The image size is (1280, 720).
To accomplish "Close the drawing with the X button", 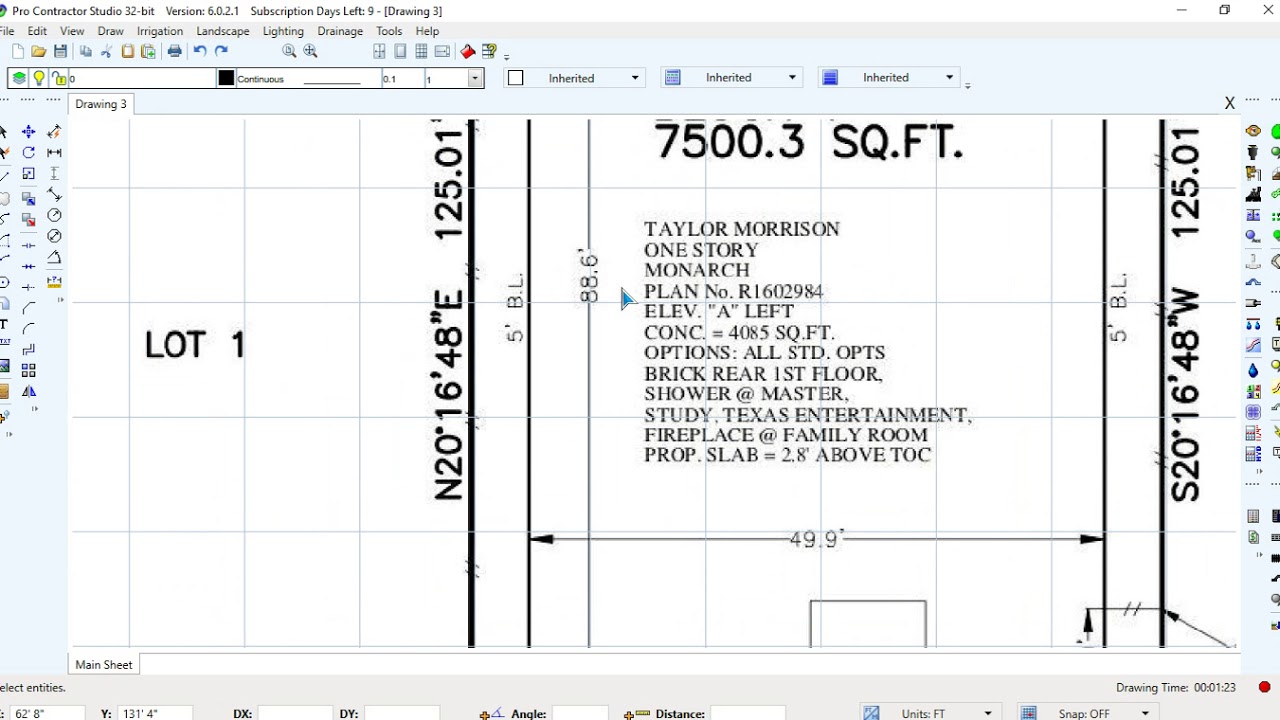I will (1230, 103).
